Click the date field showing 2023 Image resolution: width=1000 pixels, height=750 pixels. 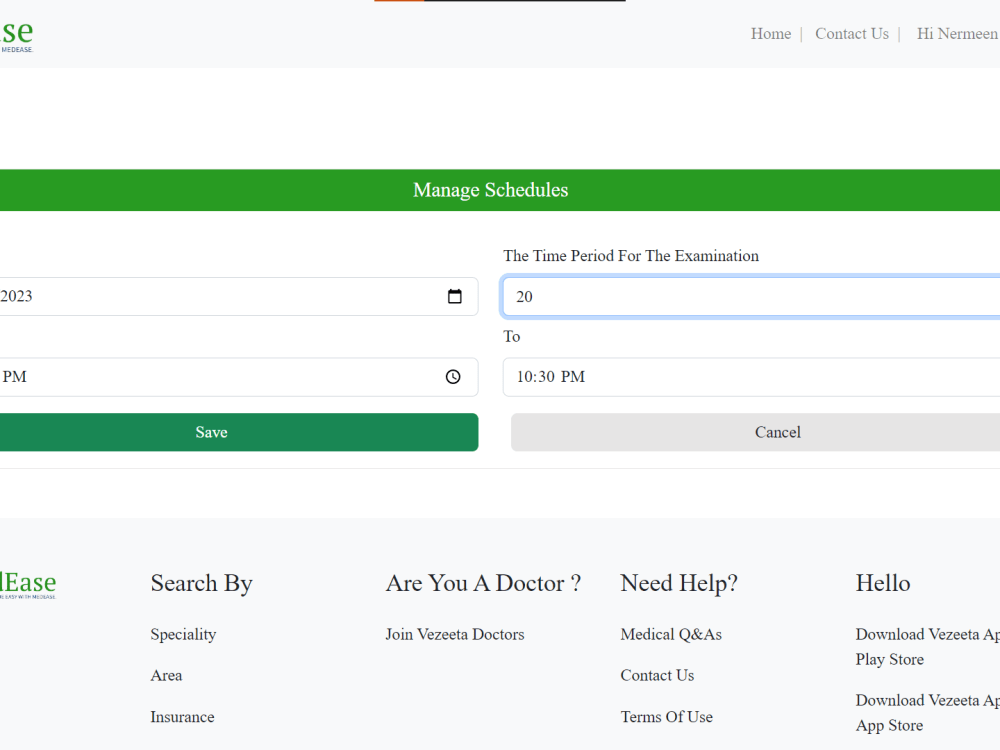[239, 297]
